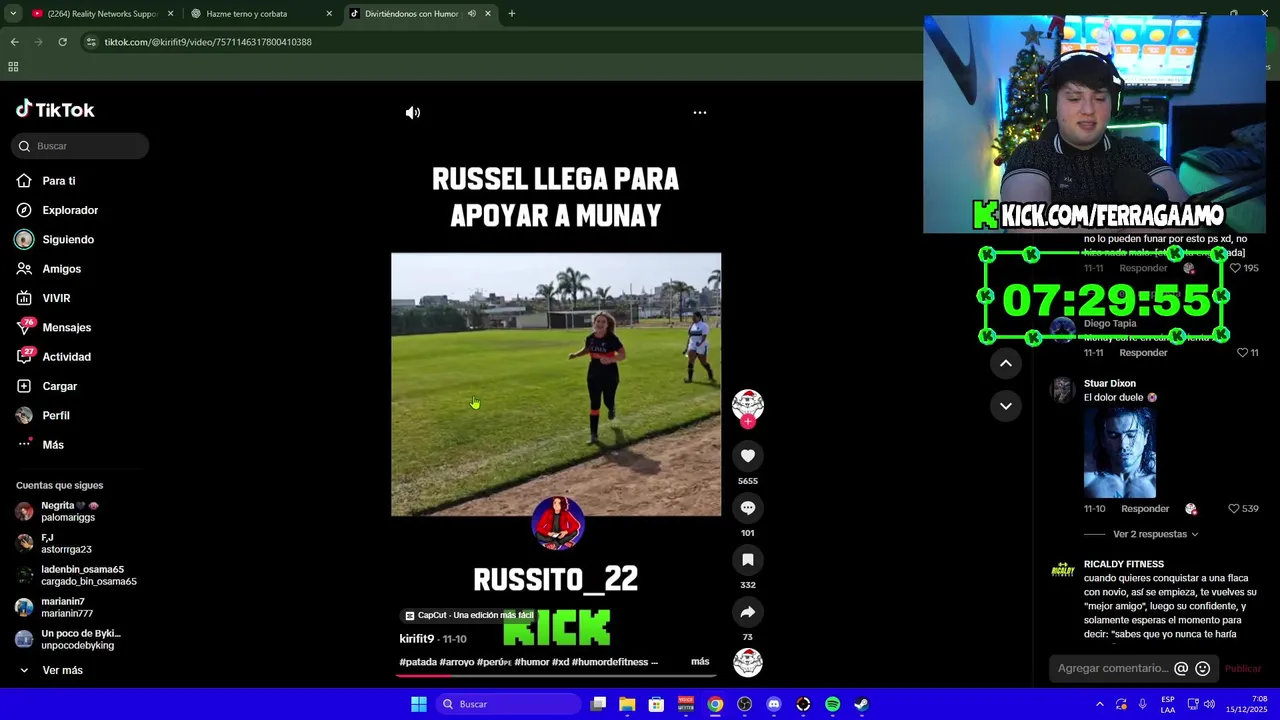Open the Windows Start menu
The height and width of the screenshot is (720, 1280).
(418, 704)
